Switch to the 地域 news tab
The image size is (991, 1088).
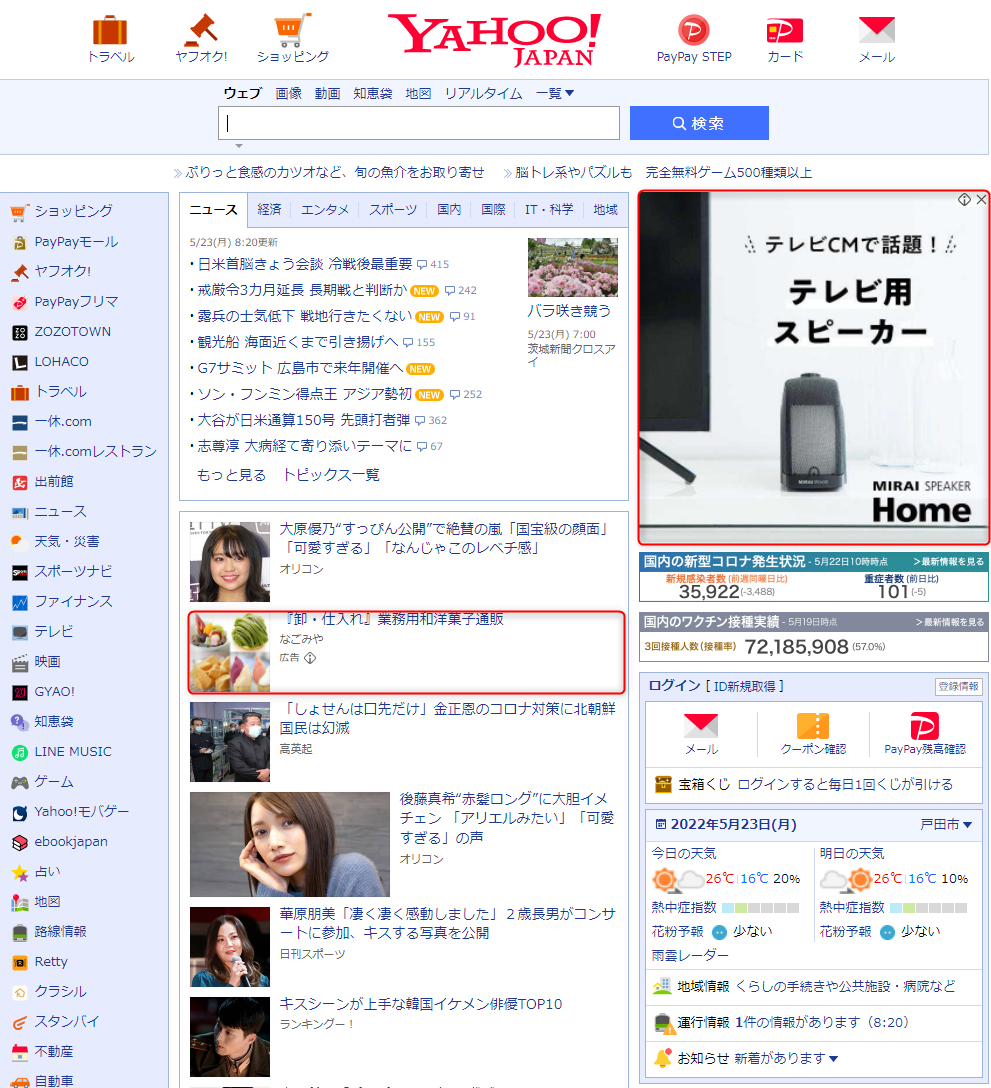[605, 210]
